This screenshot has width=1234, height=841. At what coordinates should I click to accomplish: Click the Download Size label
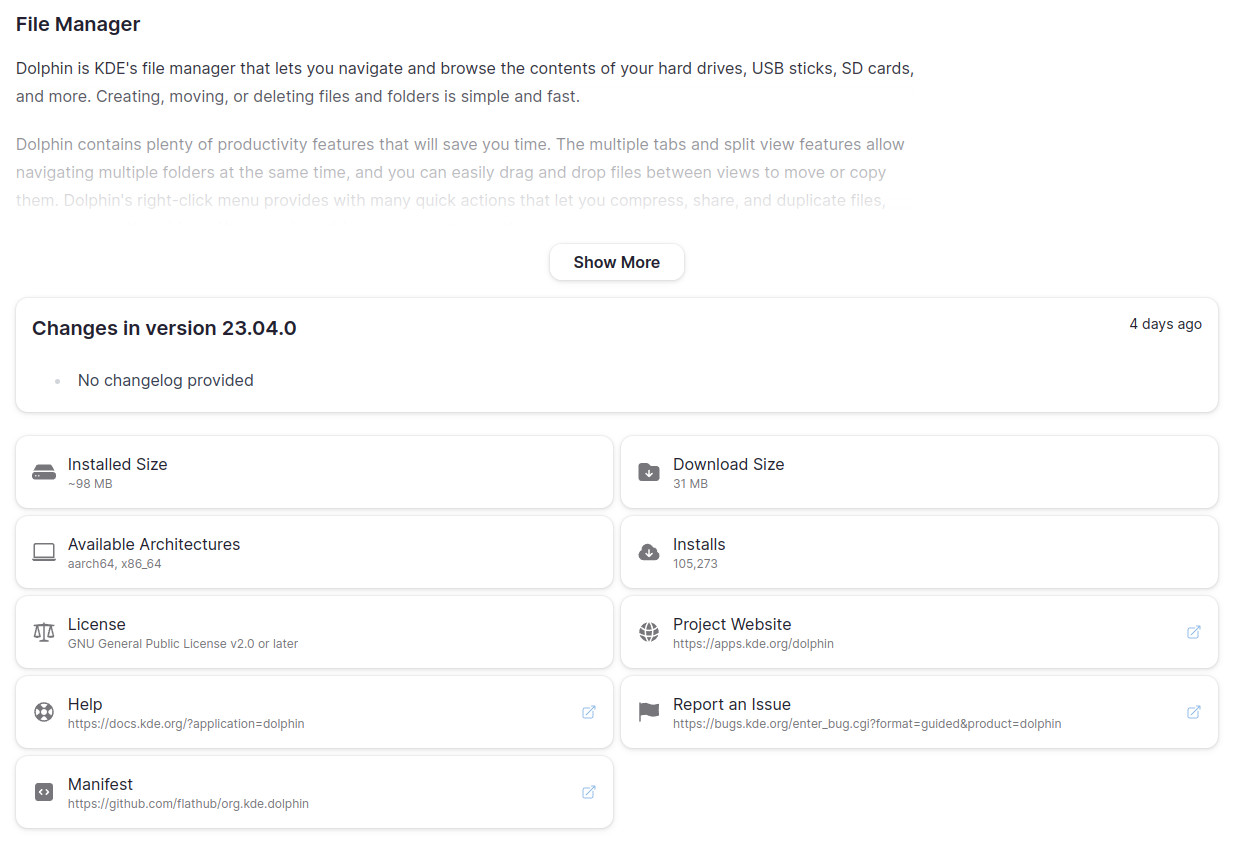coord(729,464)
